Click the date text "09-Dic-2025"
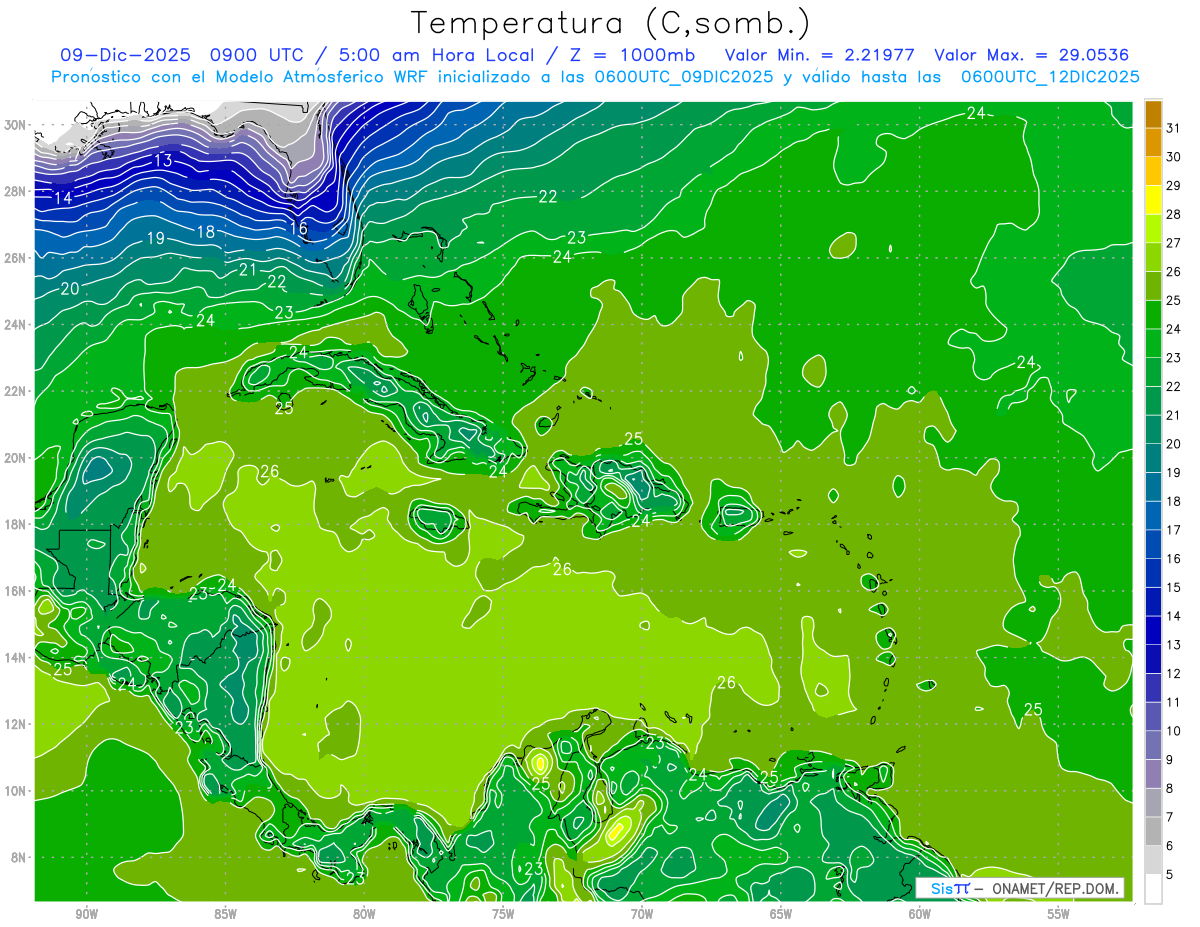This screenshot has height=927, width=1200. pos(125,55)
